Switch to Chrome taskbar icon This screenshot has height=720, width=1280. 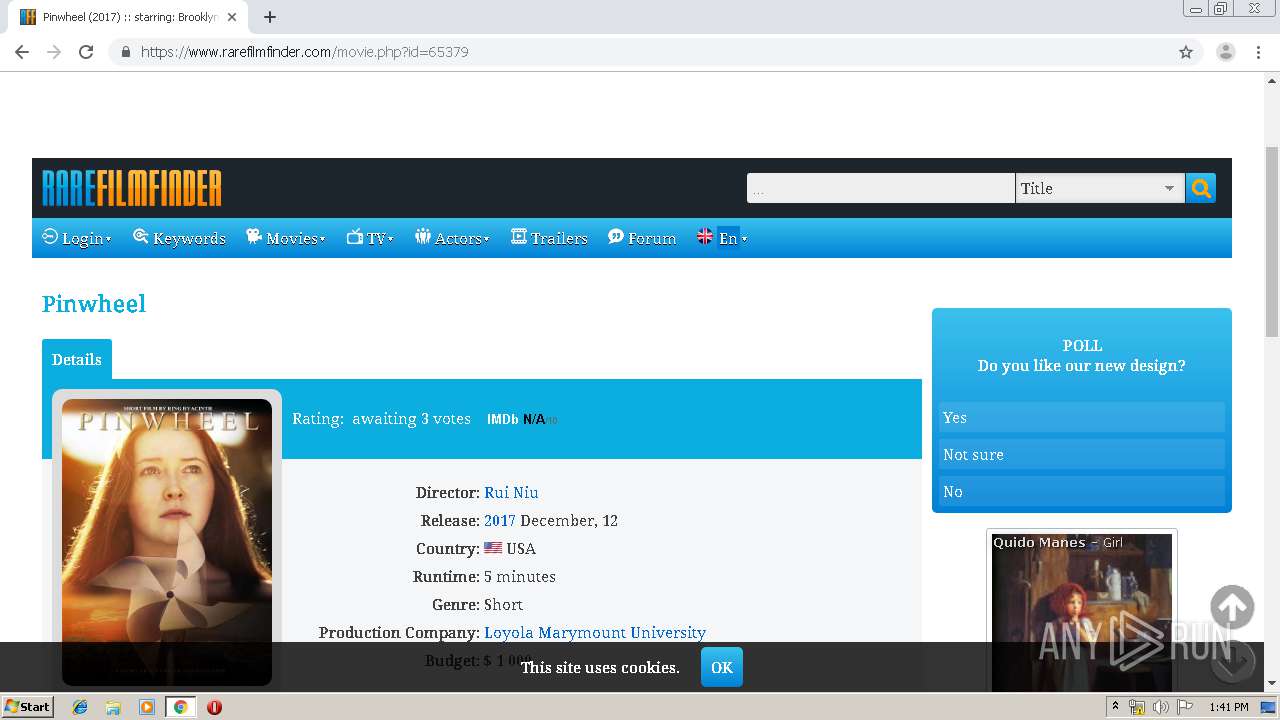click(180, 707)
